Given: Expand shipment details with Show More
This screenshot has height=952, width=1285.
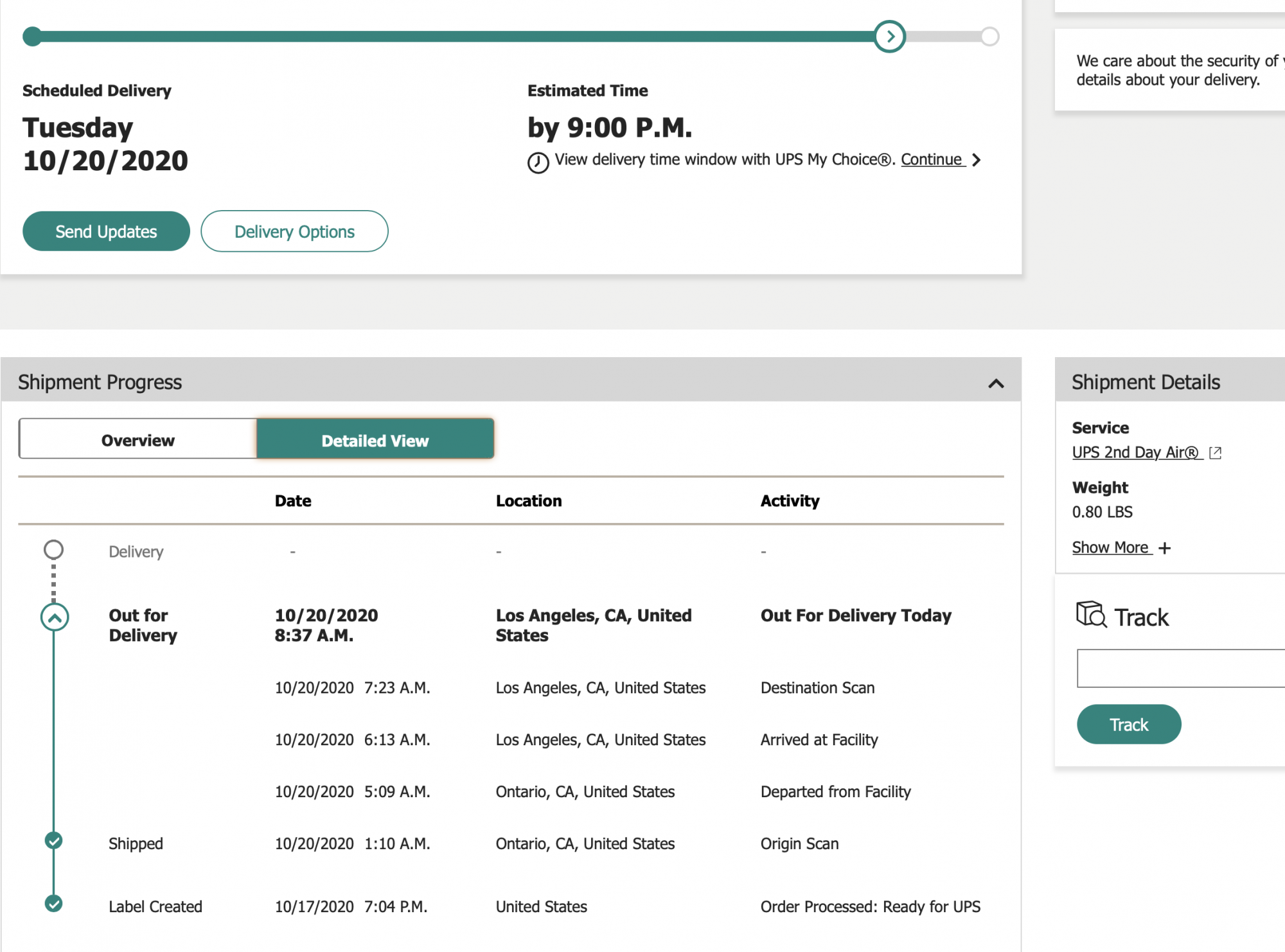Looking at the screenshot, I should pyautogui.click(x=1110, y=548).
